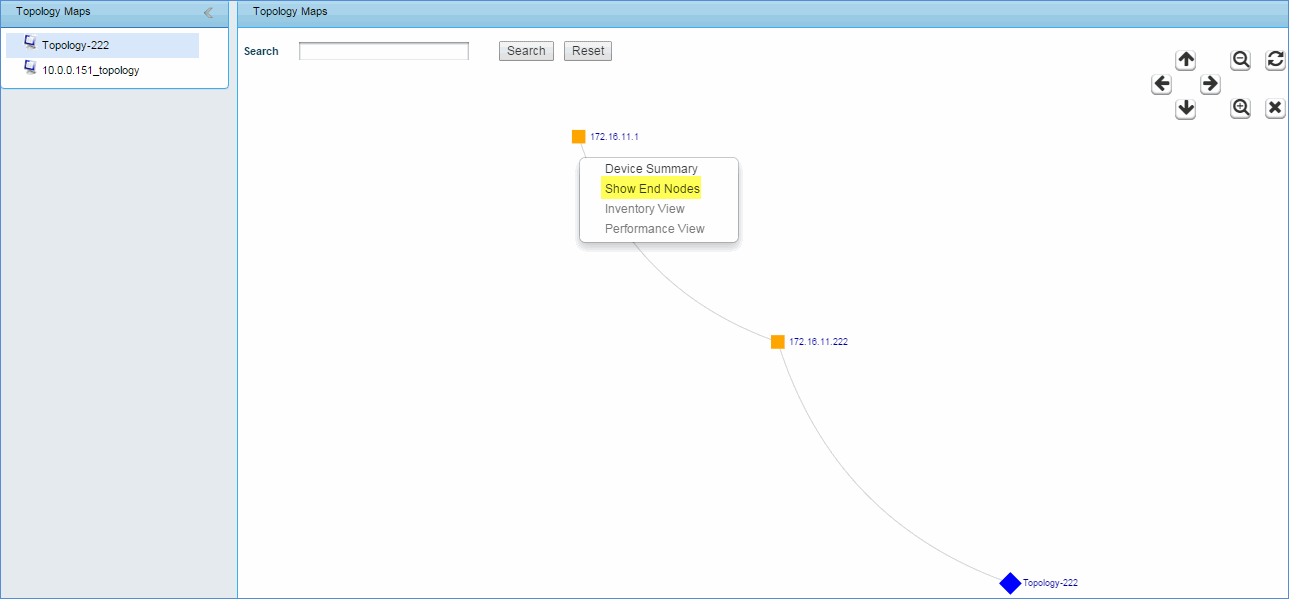The image size is (1289, 599).
Task: Zoom in on the topology map
Action: point(1241,108)
